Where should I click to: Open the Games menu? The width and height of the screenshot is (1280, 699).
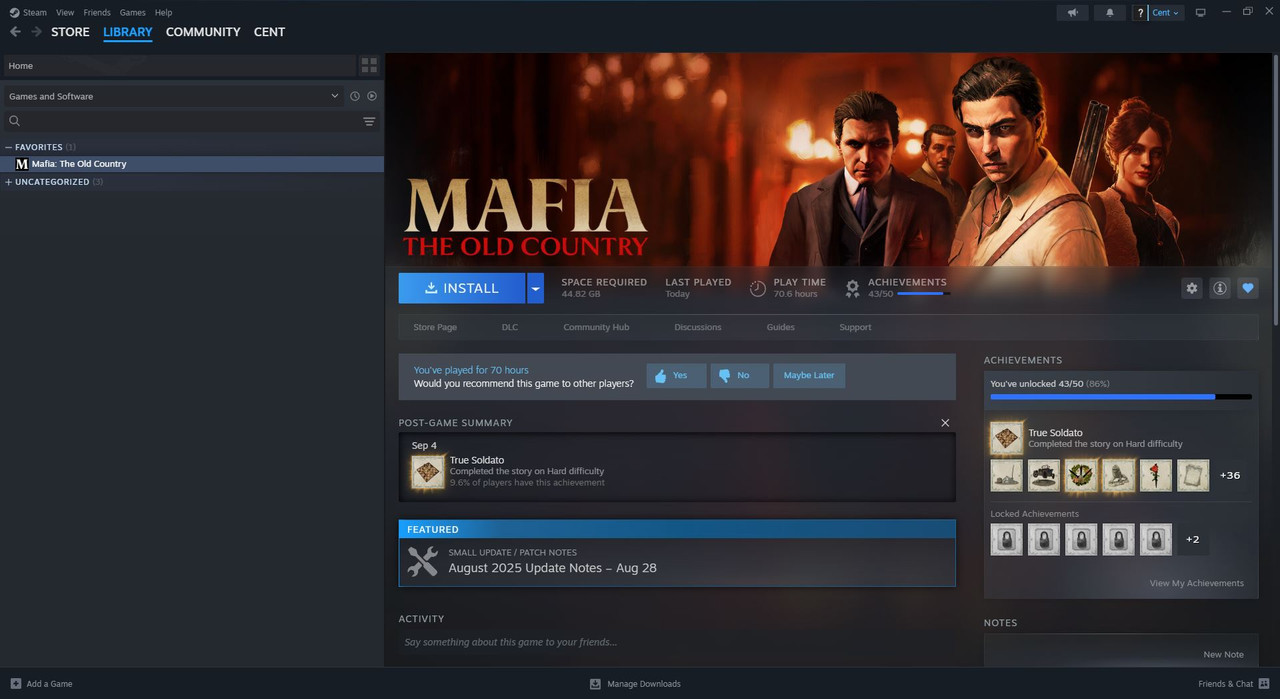click(x=132, y=13)
